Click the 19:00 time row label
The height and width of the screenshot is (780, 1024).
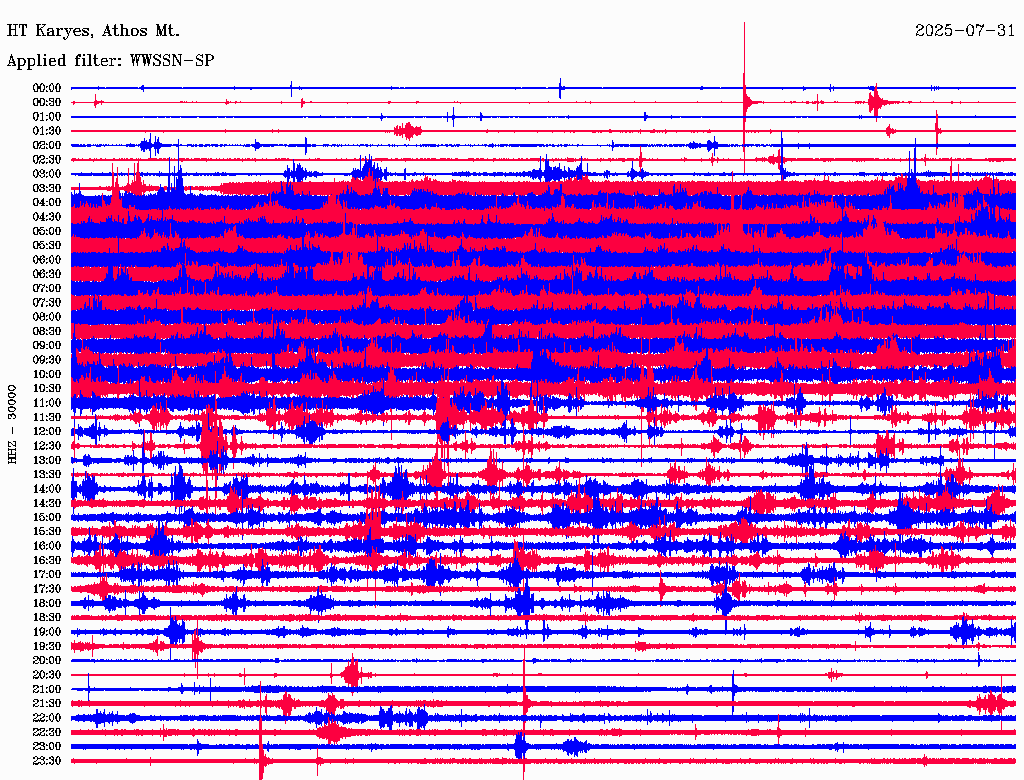click(x=47, y=632)
